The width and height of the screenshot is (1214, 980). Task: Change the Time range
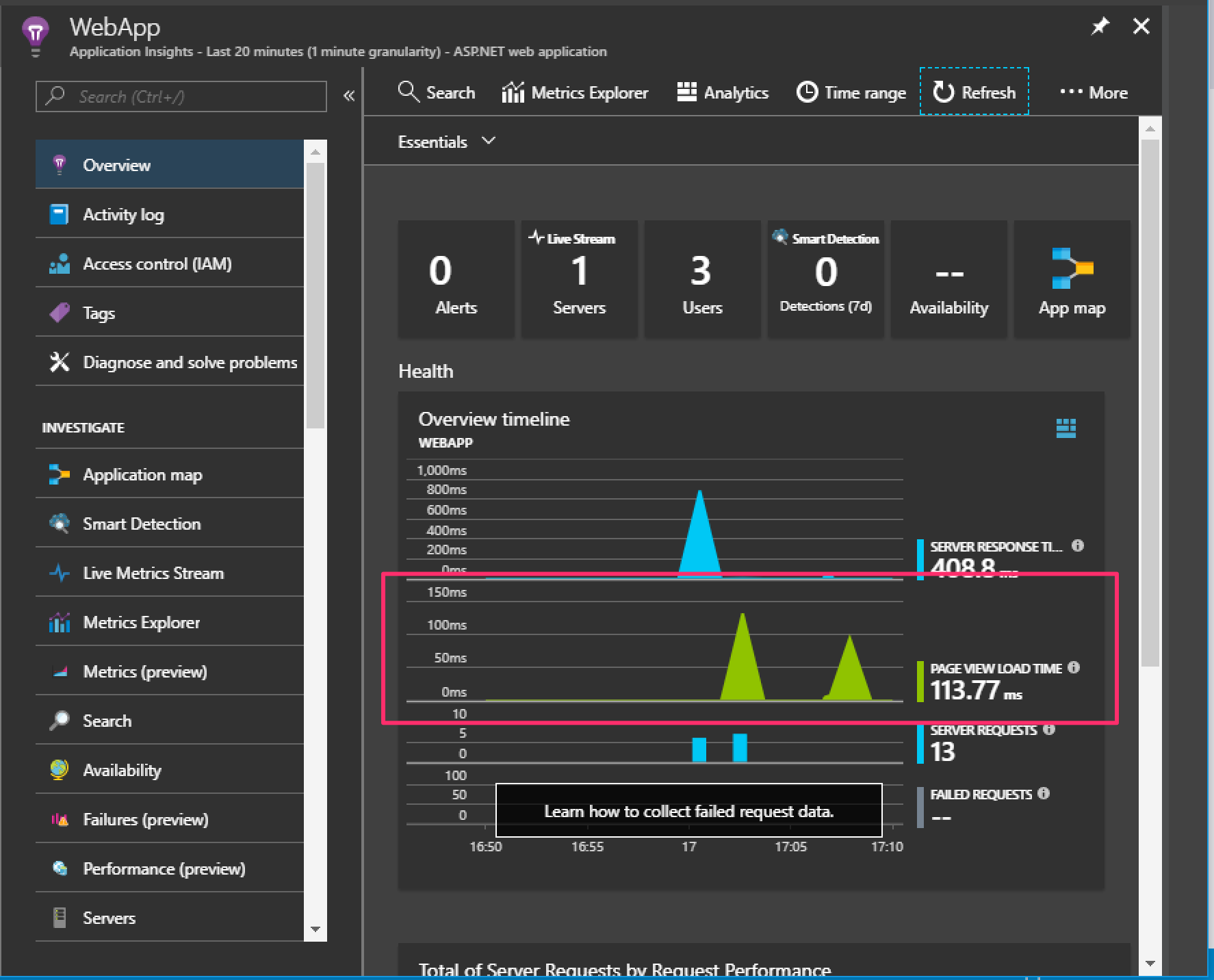coord(851,92)
